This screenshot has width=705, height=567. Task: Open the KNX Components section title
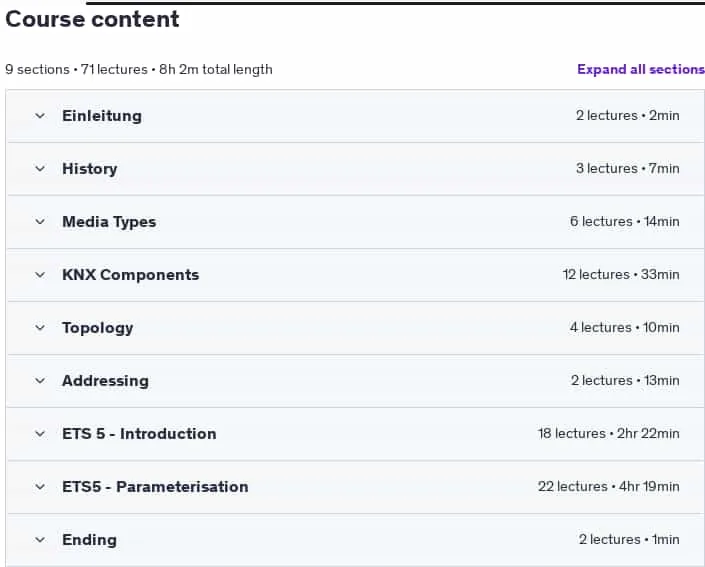[x=130, y=275]
